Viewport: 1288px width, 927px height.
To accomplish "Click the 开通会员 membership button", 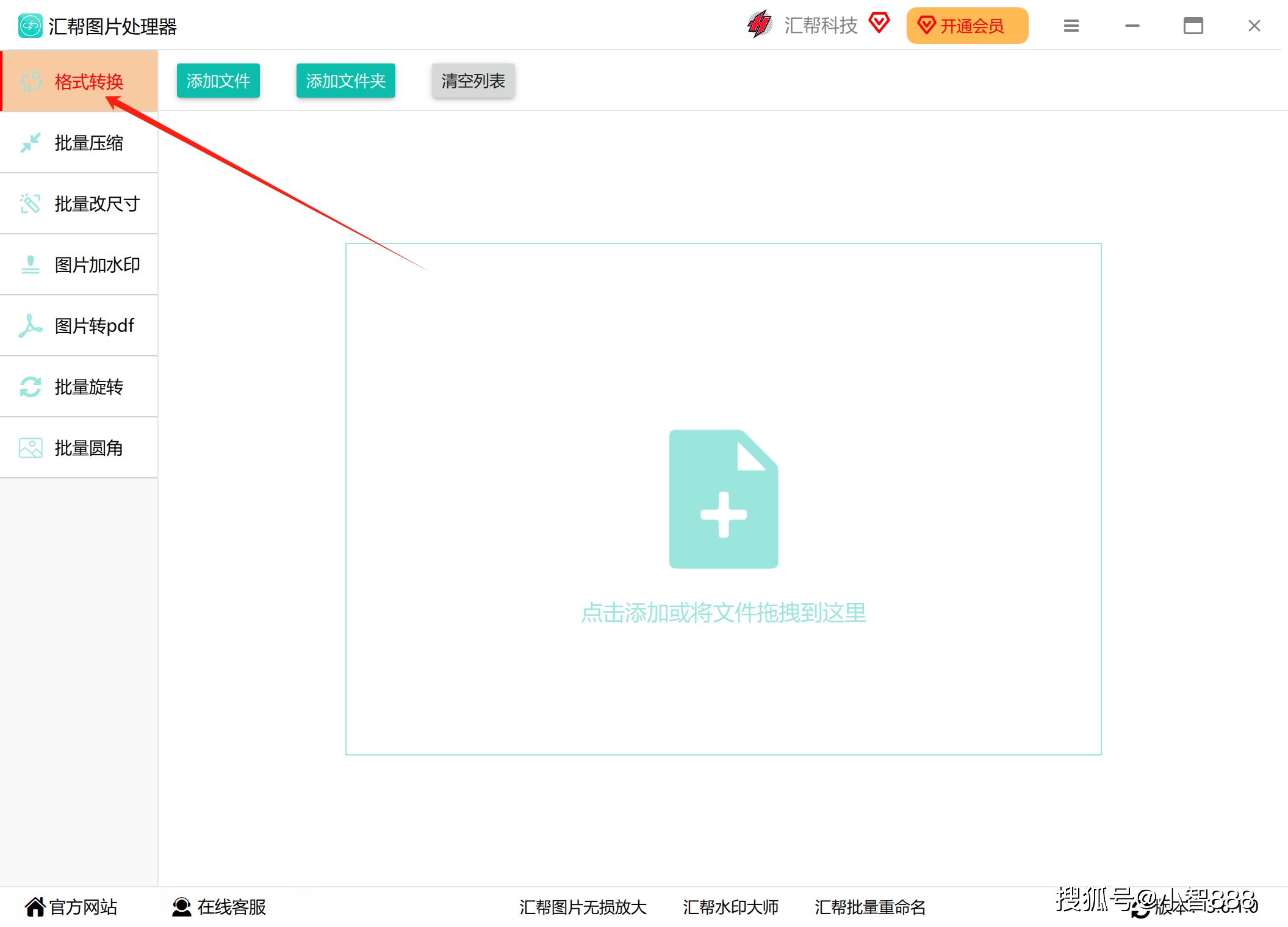I will click(x=967, y=25).
